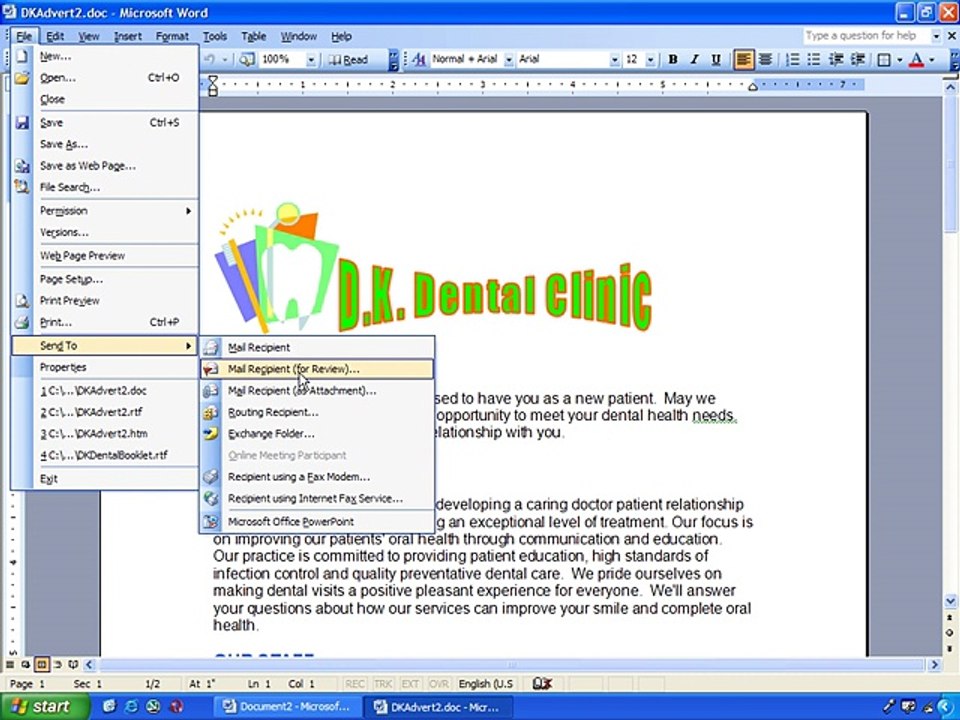Choose Mail Recipient (as Attachment)

tap(317, 391)
